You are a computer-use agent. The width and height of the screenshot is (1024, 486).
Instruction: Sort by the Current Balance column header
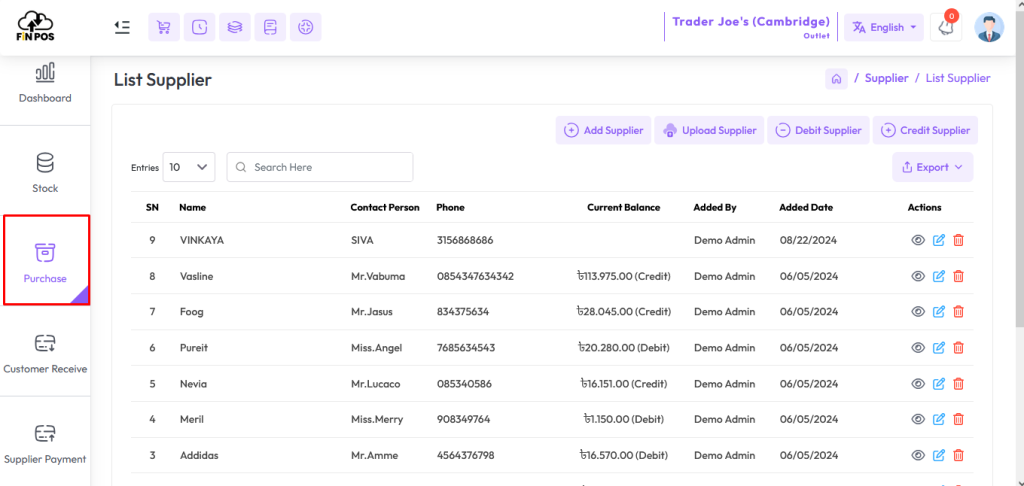tap(624, 208)
